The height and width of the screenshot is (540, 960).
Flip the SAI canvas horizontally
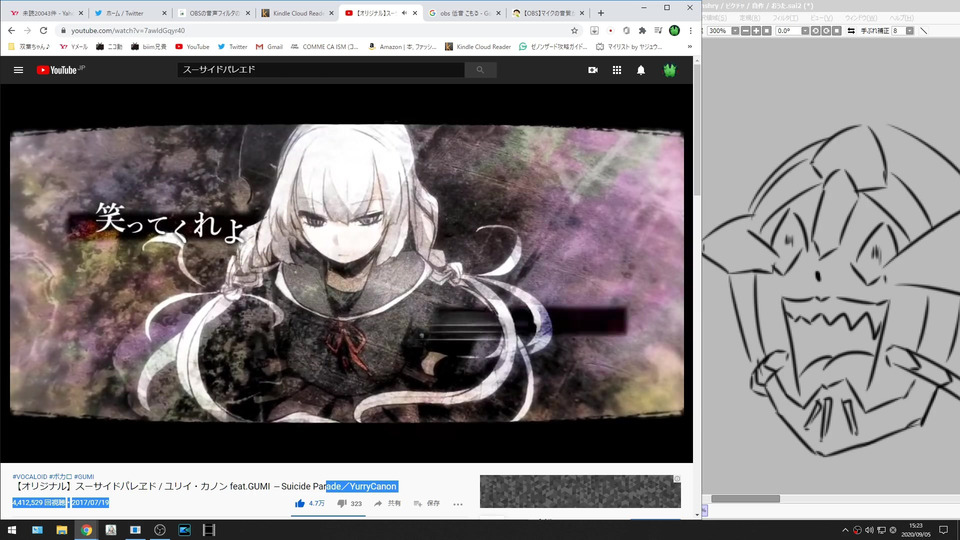(x=851, y=31)
